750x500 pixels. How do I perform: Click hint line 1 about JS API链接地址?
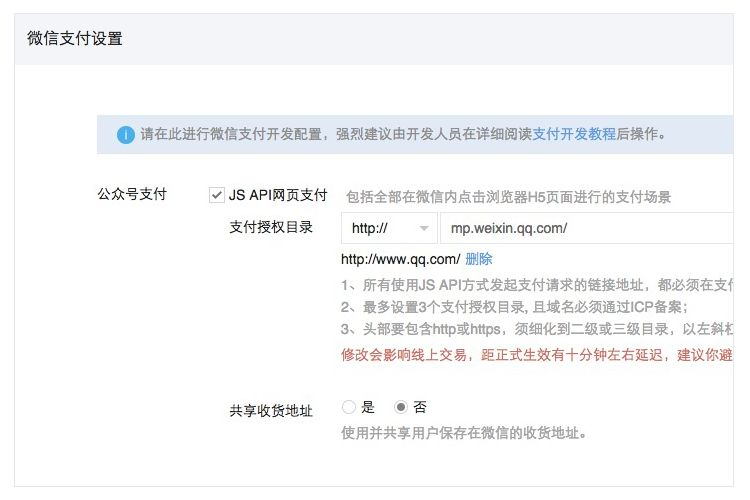point(536,287)
